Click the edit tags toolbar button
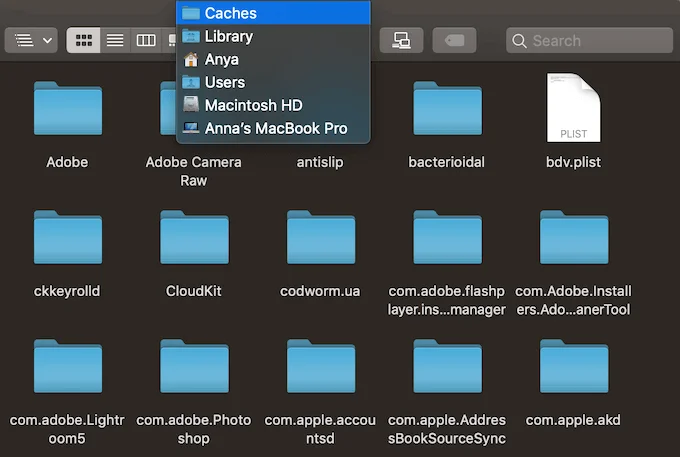Screen dimensions: 680x457 point(454,40)
